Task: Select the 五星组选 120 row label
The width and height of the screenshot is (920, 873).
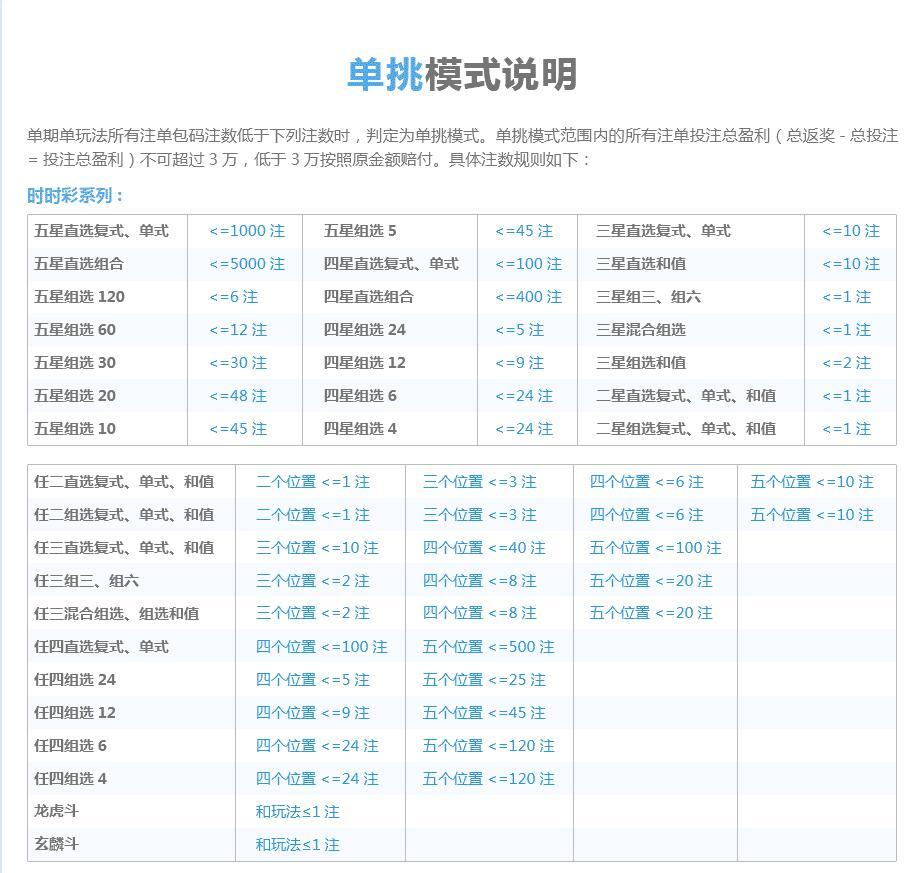Action: 79,297
